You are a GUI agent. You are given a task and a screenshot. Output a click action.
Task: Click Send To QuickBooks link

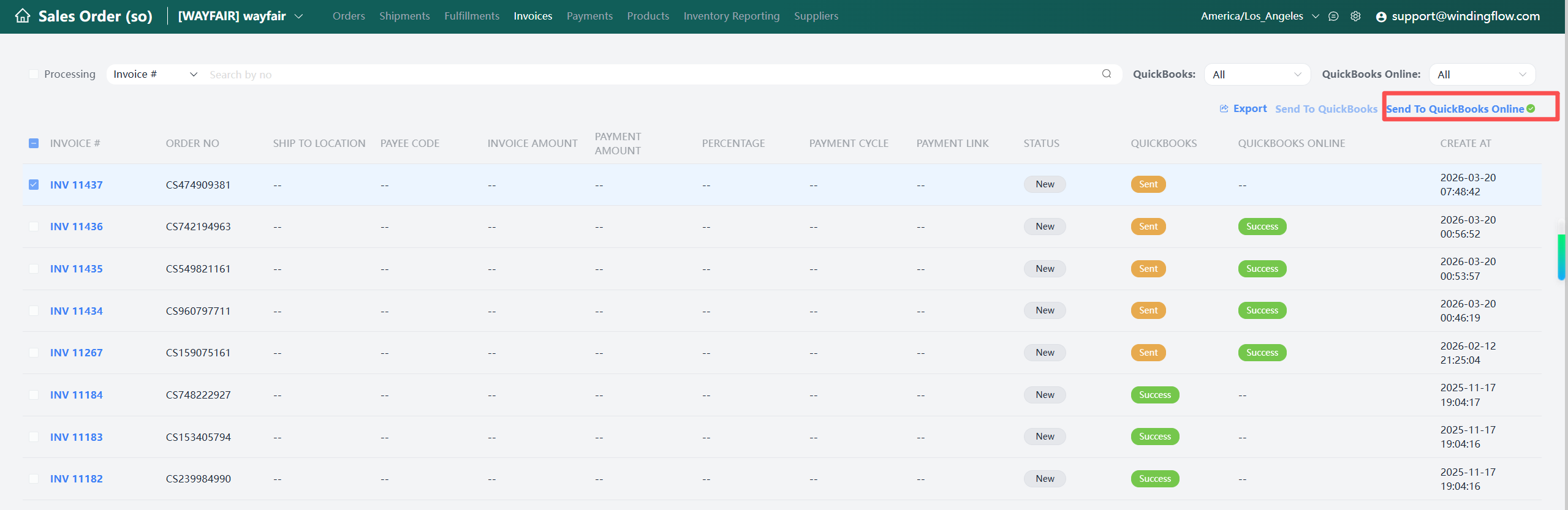click(x=1326, y=109)
